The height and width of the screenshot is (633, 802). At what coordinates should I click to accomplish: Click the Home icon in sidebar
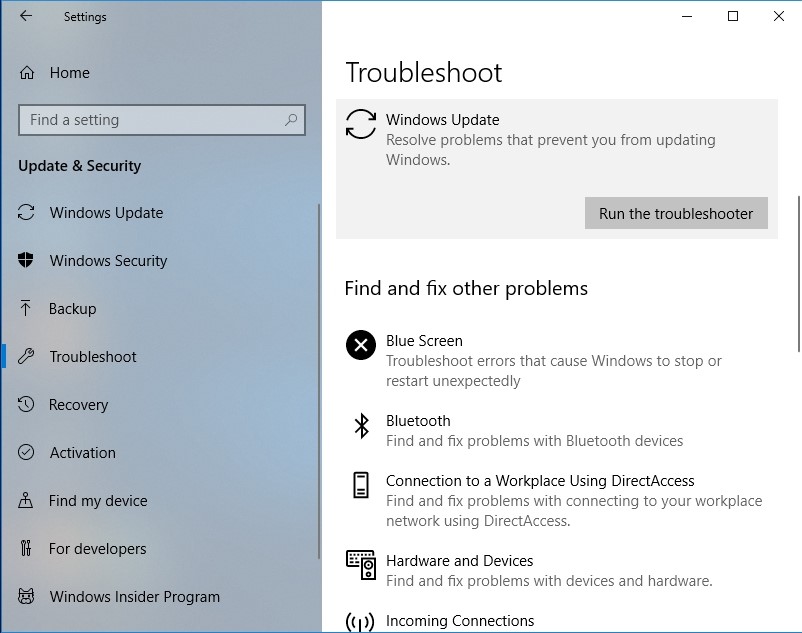(27, 73)
